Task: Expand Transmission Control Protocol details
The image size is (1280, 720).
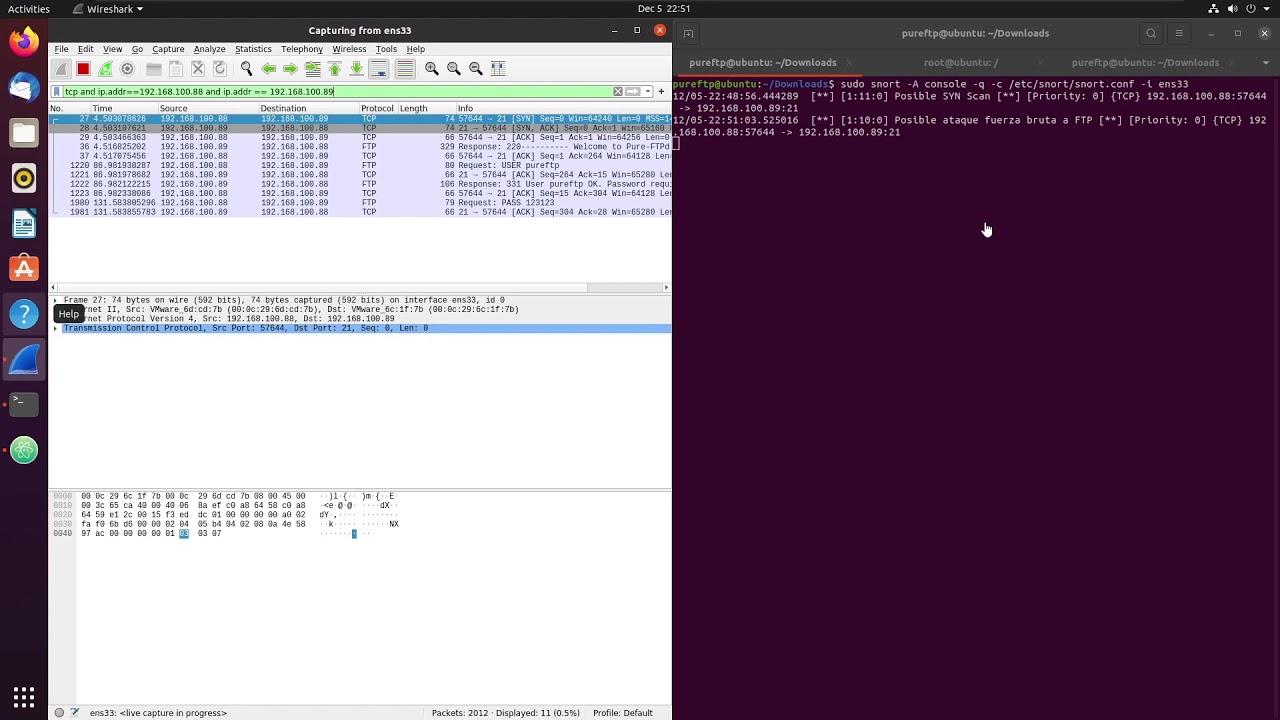Action: pos(55,328)
